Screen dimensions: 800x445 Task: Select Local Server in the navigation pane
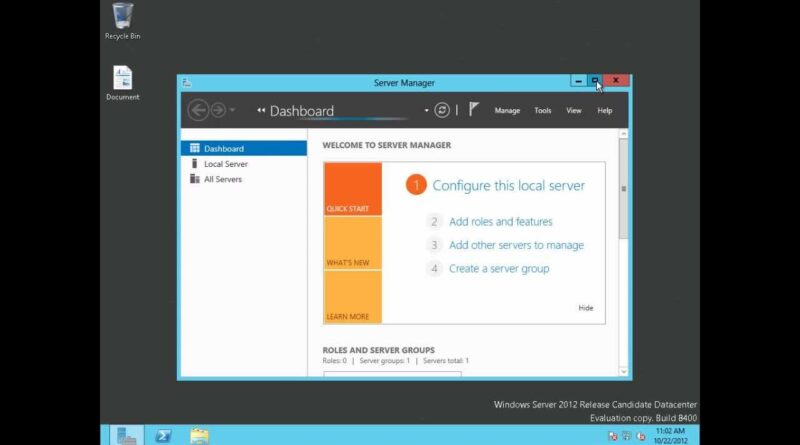tap(244, 164)
